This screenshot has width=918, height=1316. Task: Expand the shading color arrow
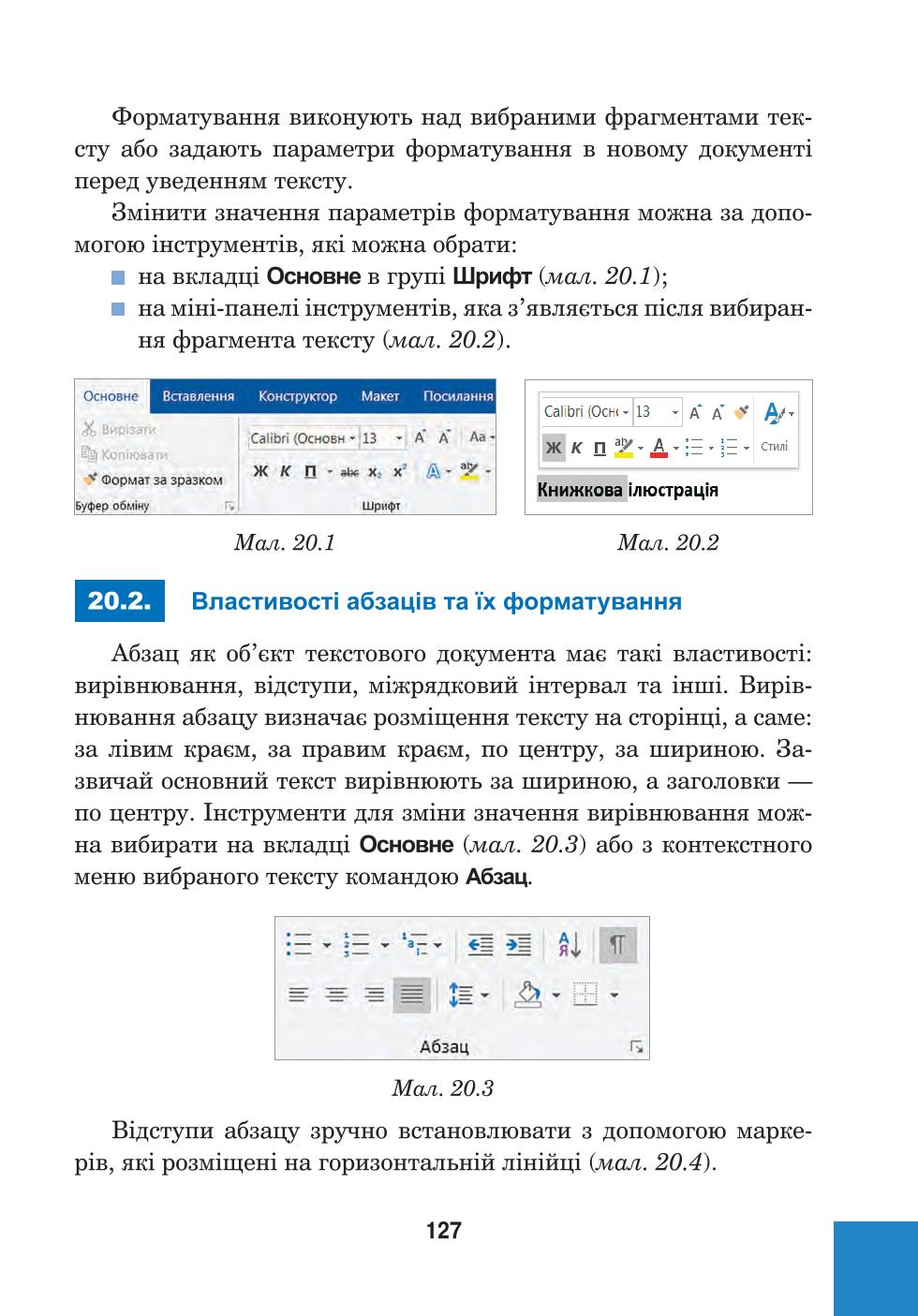(x=555, y=995)
